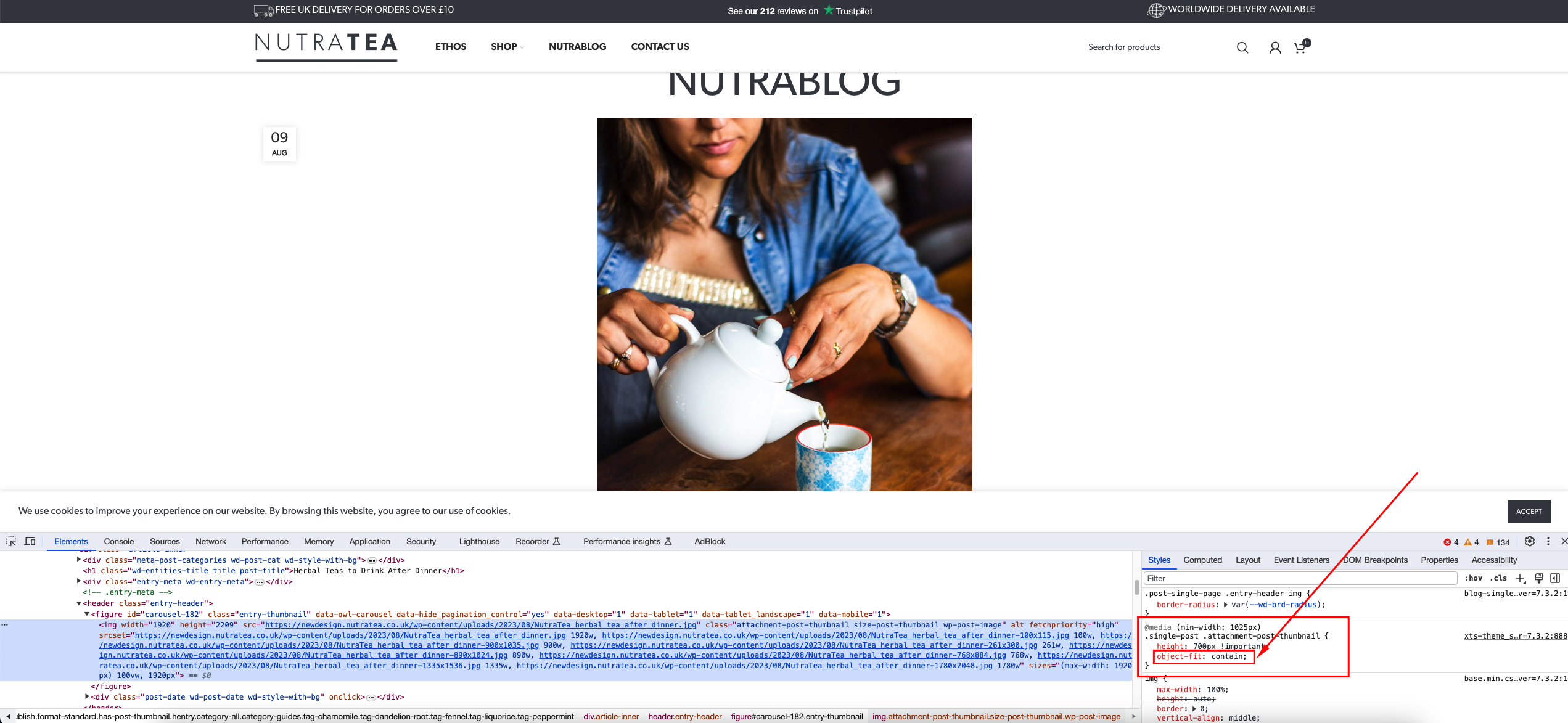
Task: Select header.entry-header breadcrumb
Action: click(x=684, y=716)
